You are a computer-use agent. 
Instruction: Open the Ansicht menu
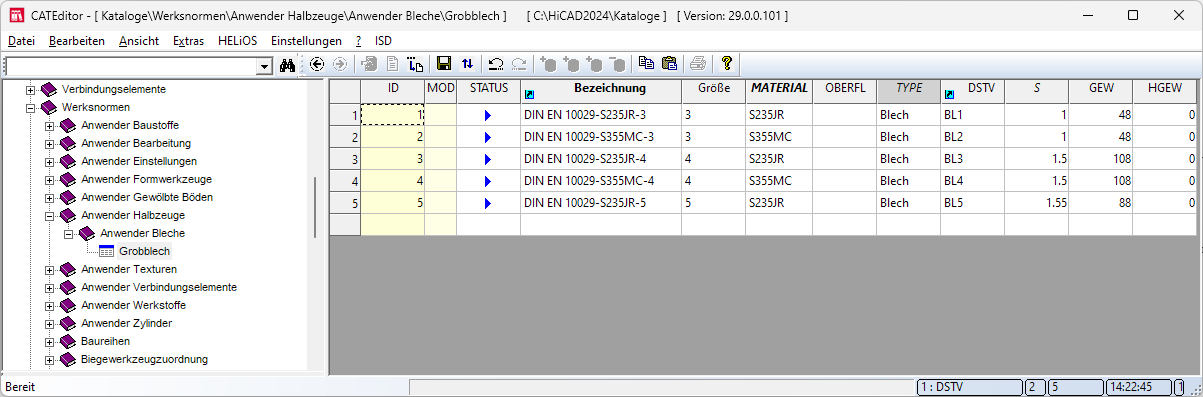(138, 41)
